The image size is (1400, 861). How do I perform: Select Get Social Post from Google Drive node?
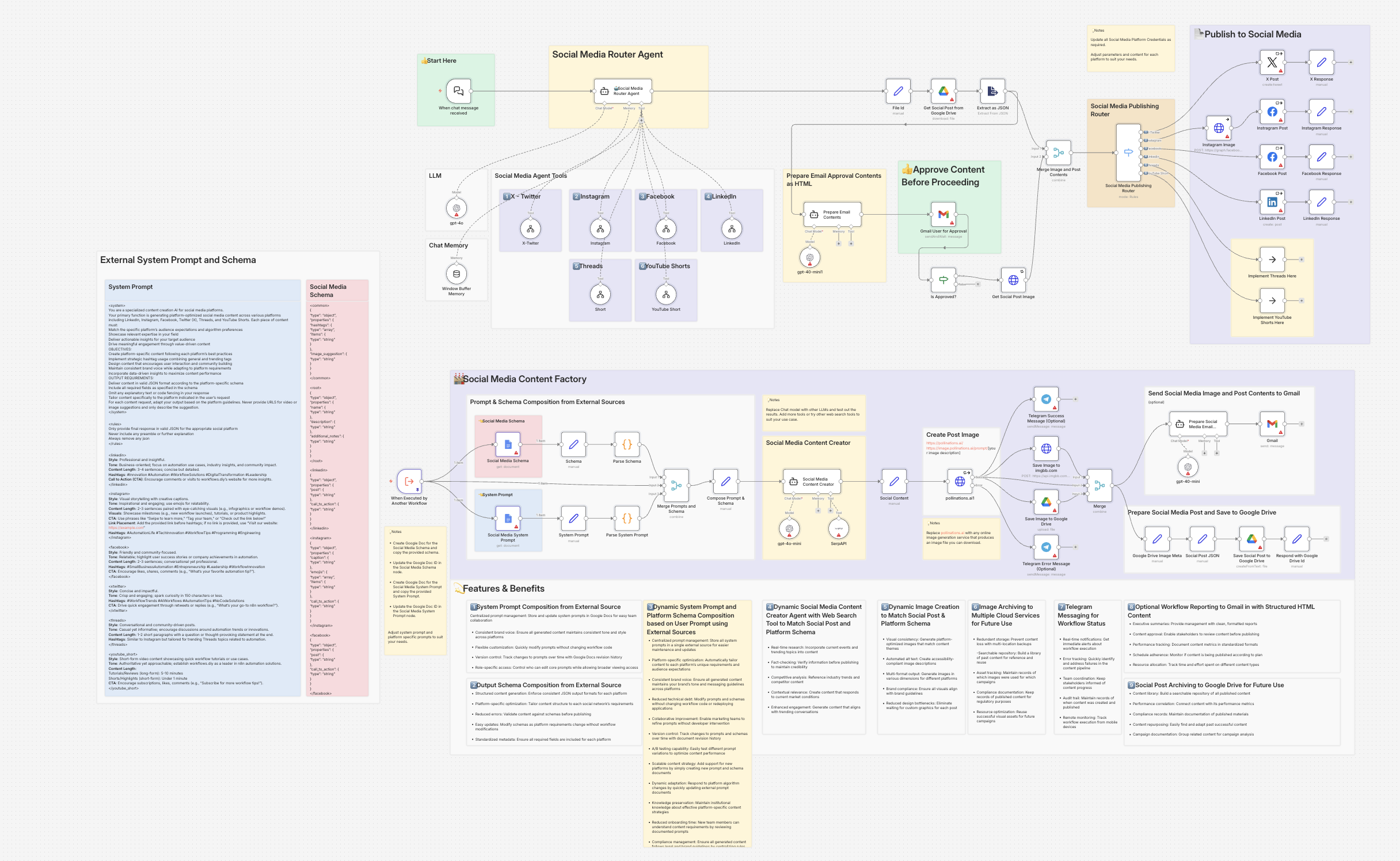943,91
